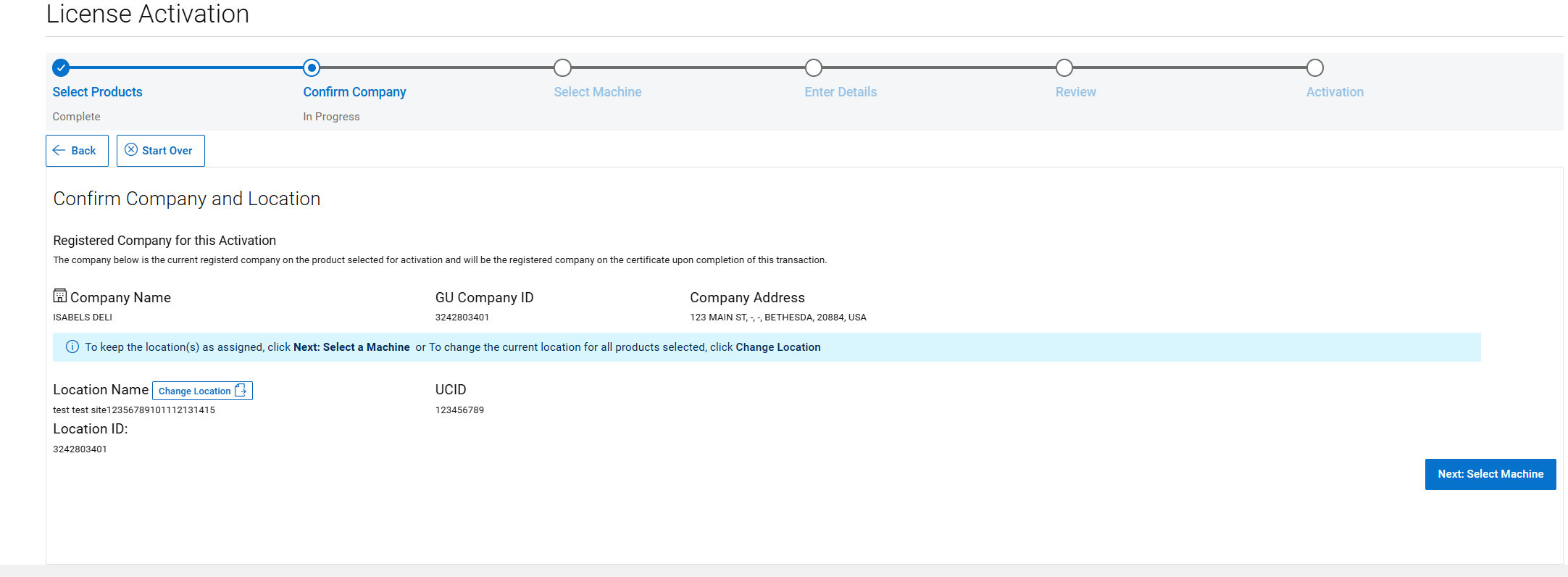Viewport: 1568px width, 577px height.
Task: Click the Activation step circle
Action: click(x=1314, y=68)
